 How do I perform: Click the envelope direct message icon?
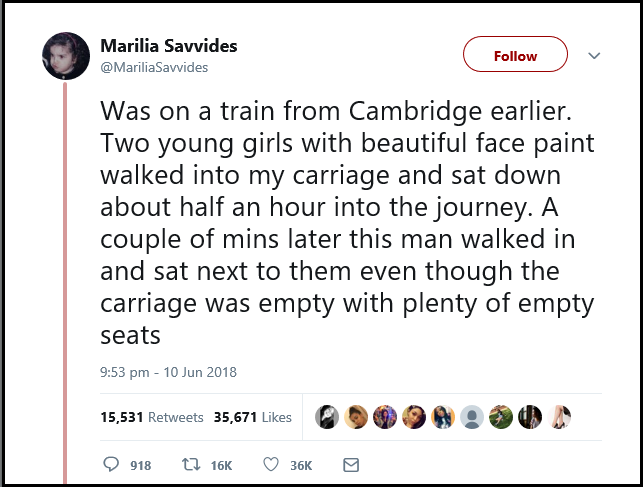tap(350, 465)
